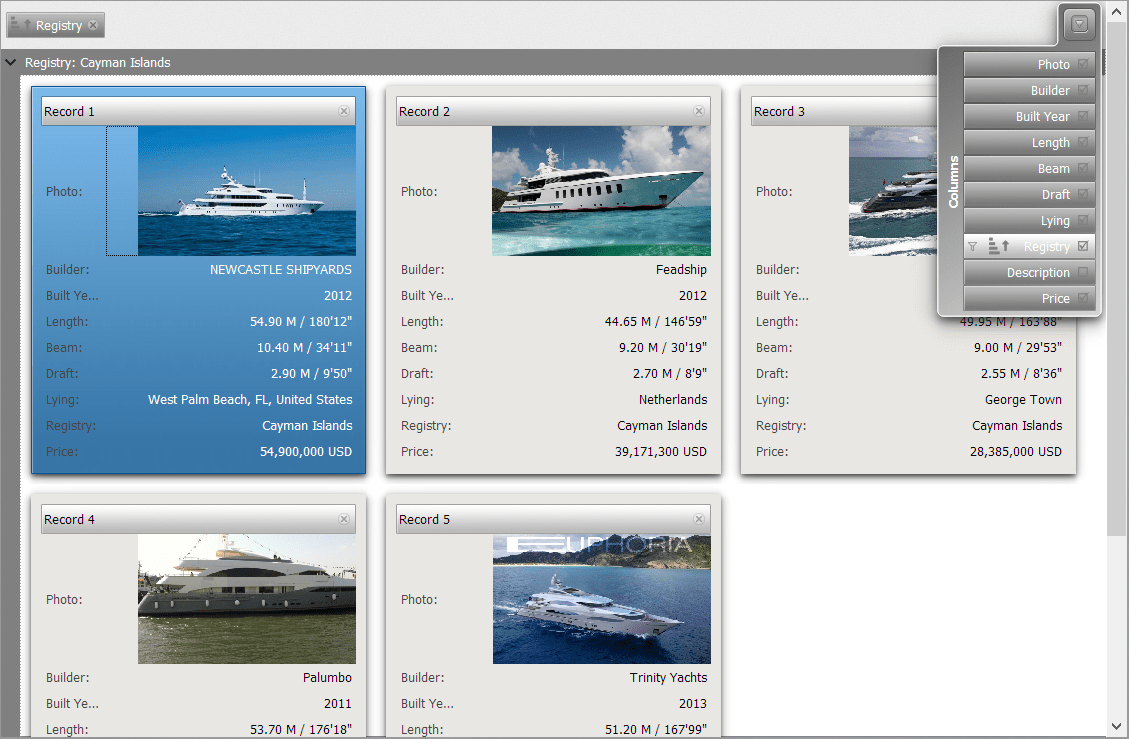Screen dimensions: 1129x739
Task: Select the Record 2 card header
Action: (553, 111)
